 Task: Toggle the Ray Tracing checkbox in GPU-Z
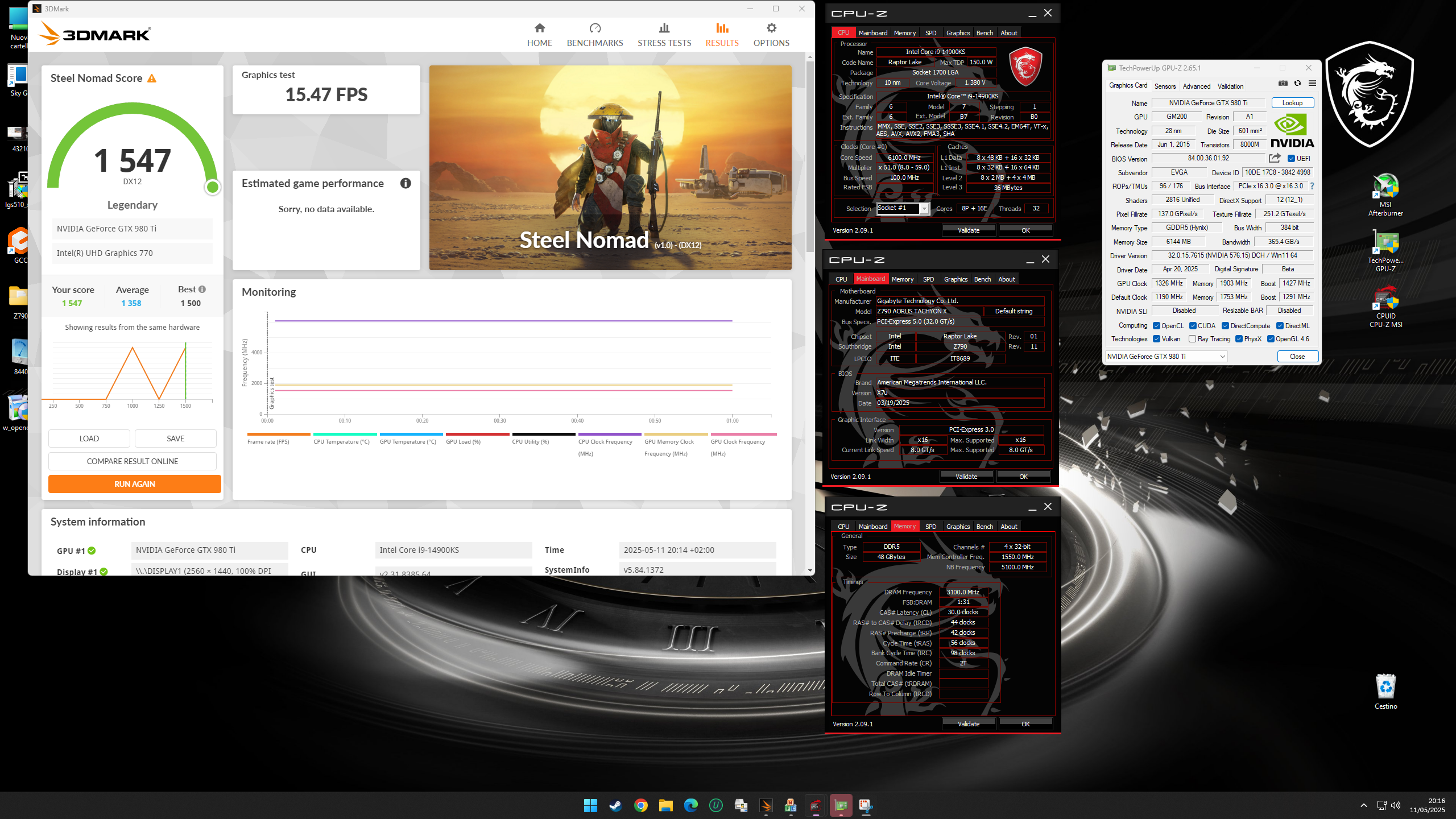coord(1192,339)
